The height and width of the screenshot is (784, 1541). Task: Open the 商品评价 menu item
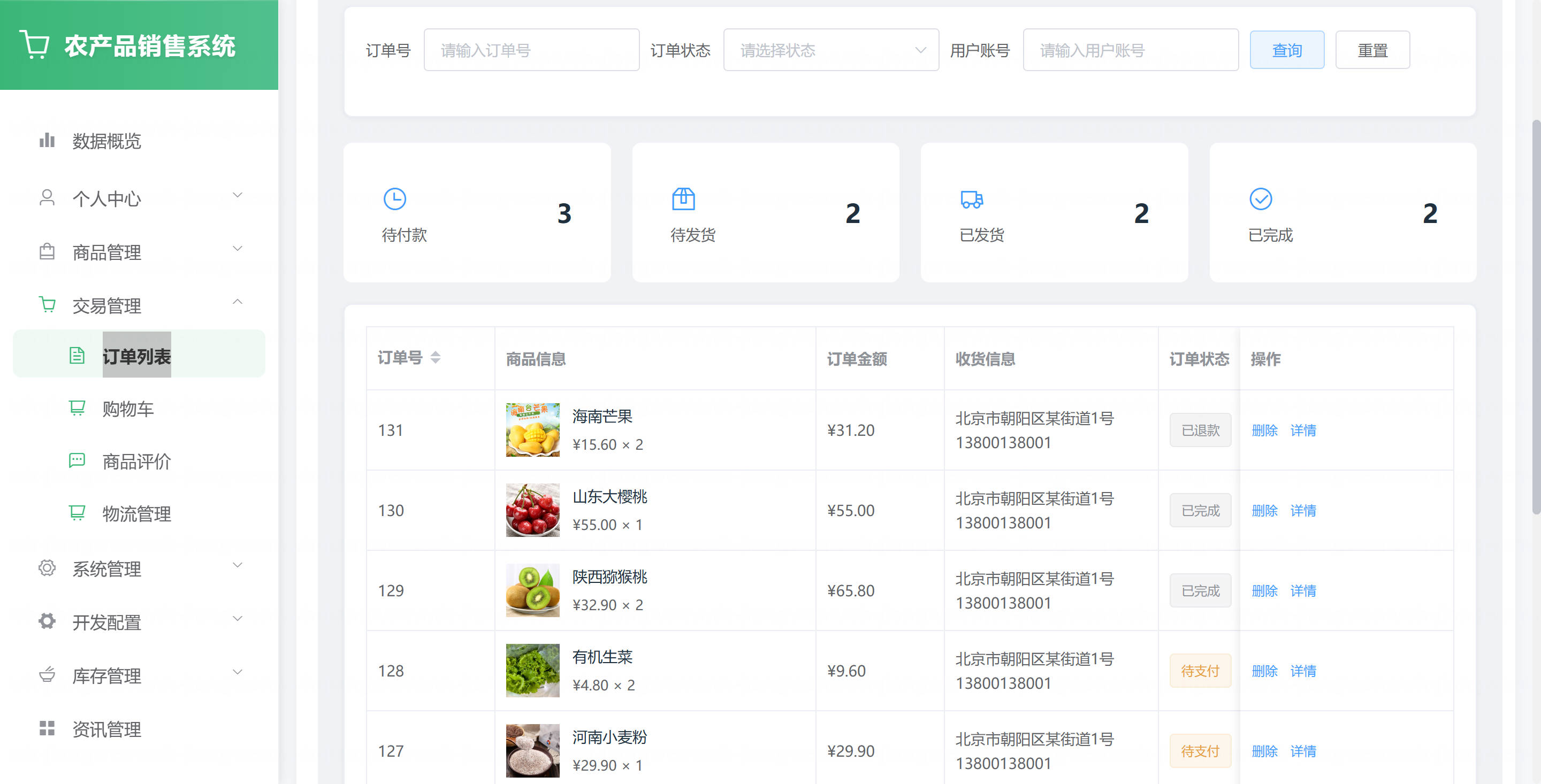click(139, 461)
